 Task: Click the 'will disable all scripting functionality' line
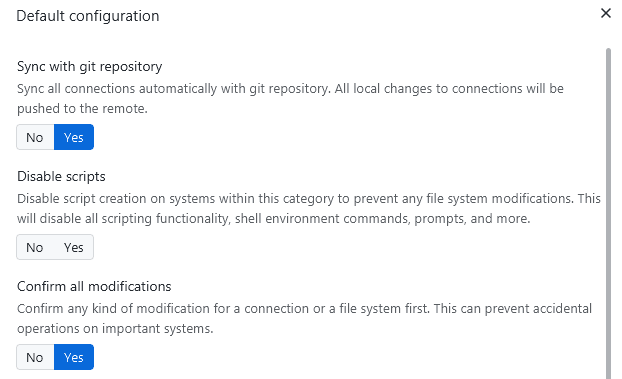(274, 218)
